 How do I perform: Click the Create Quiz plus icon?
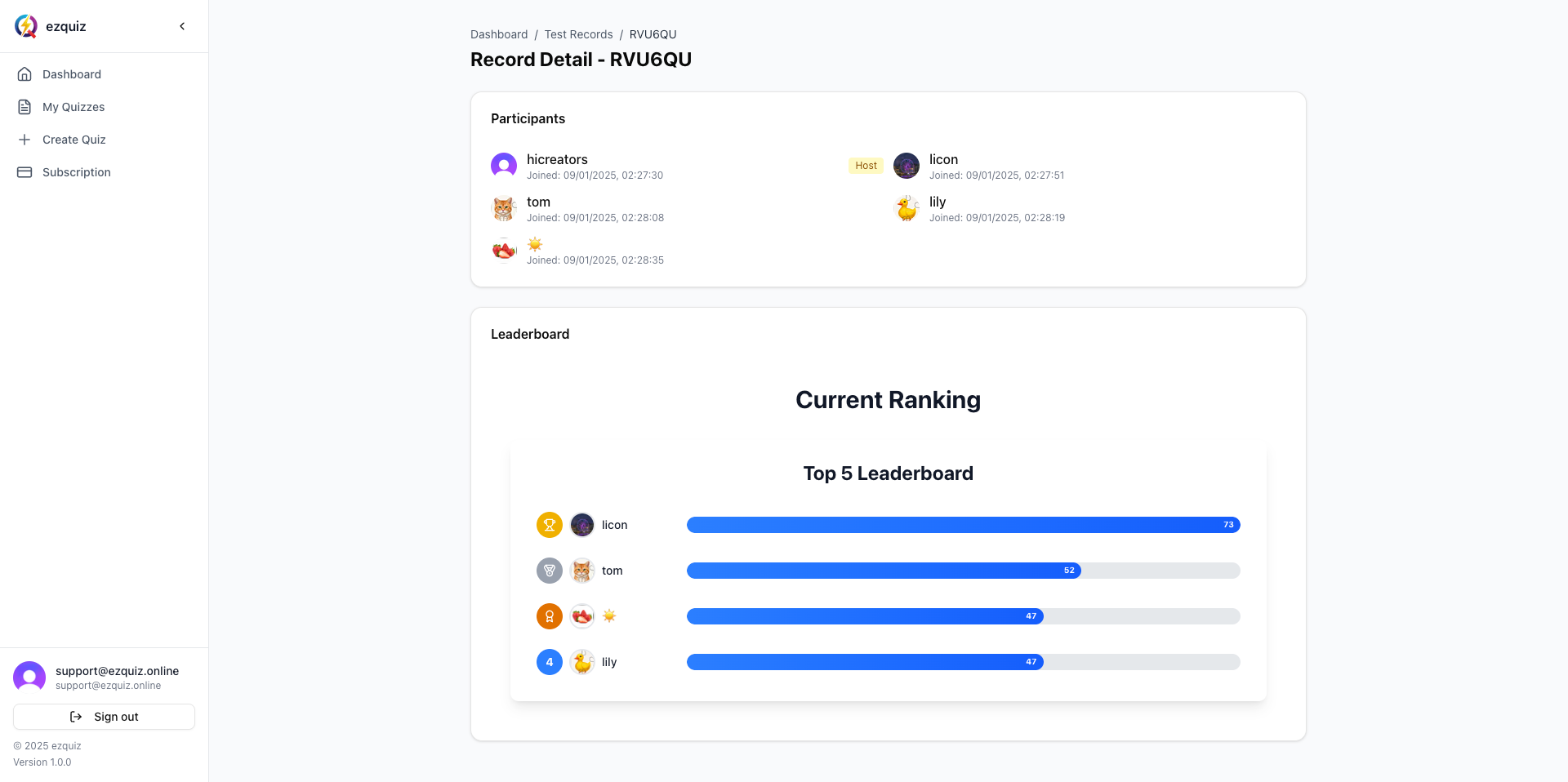(24, 140)
